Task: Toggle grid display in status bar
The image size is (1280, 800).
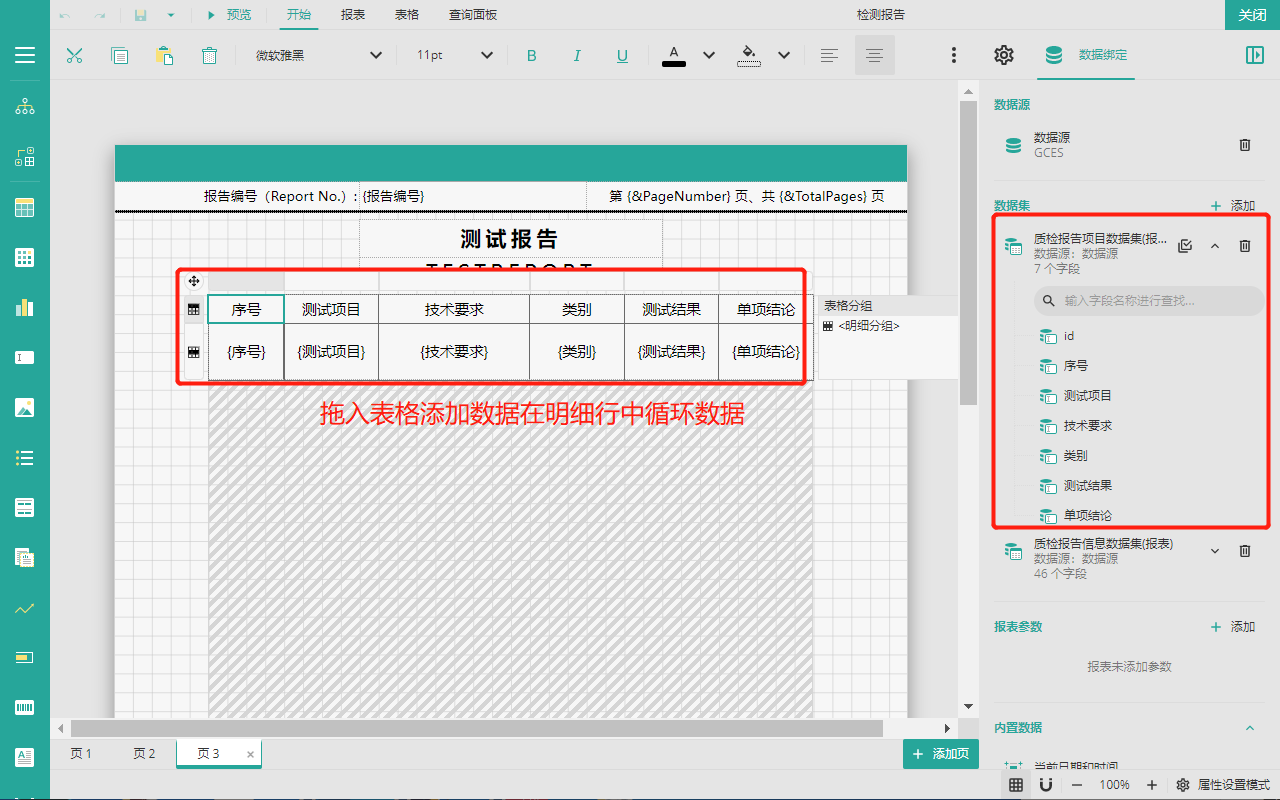Action: pos(1016,785)
